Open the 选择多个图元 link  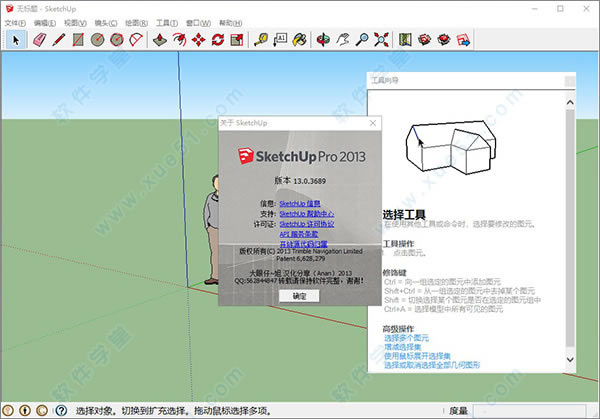point(406,338)
